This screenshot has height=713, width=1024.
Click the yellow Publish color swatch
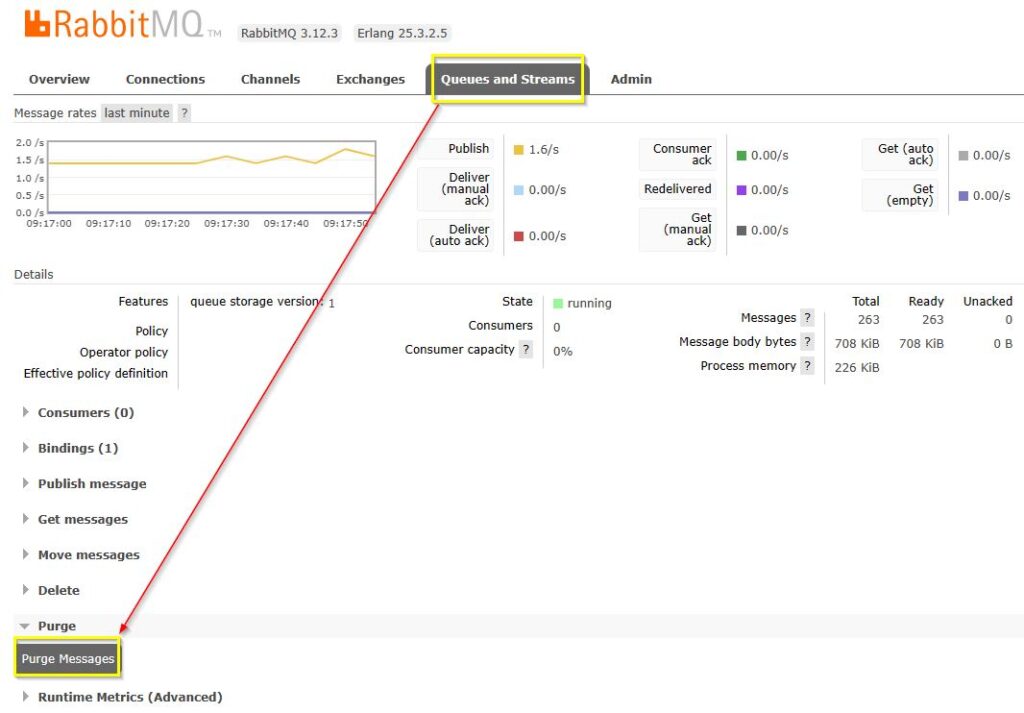coord(519,150)
